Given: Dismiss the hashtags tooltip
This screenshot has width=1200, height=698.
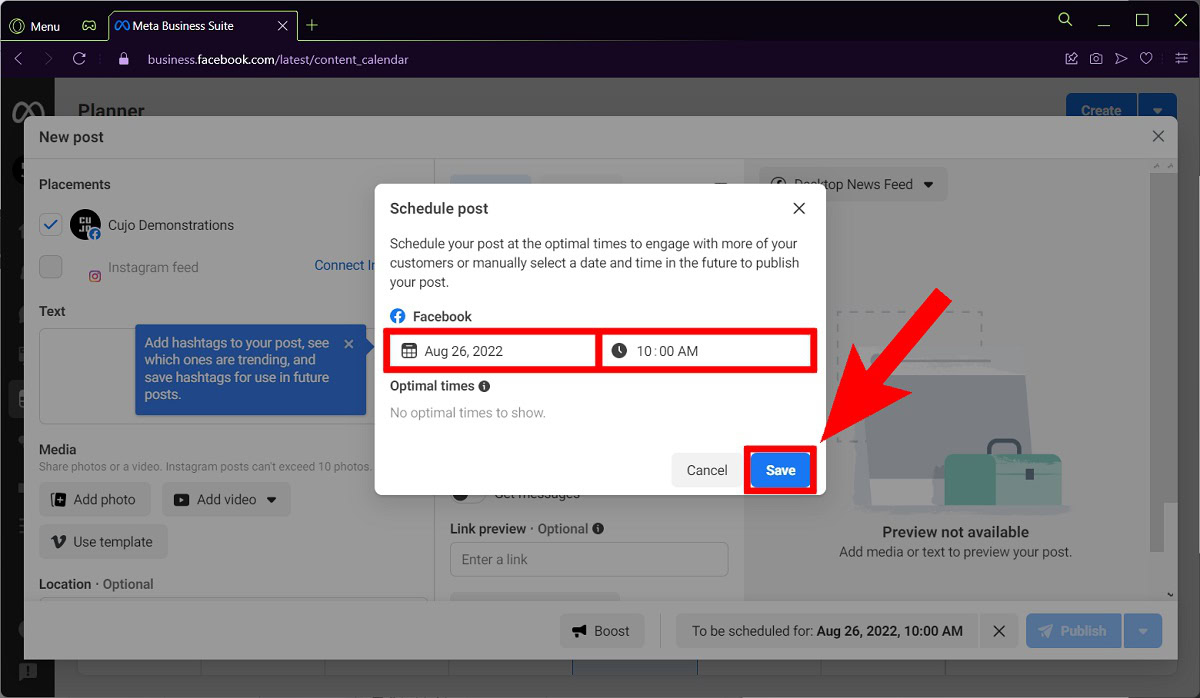Looking at the screenshot, I should point(348,344).
